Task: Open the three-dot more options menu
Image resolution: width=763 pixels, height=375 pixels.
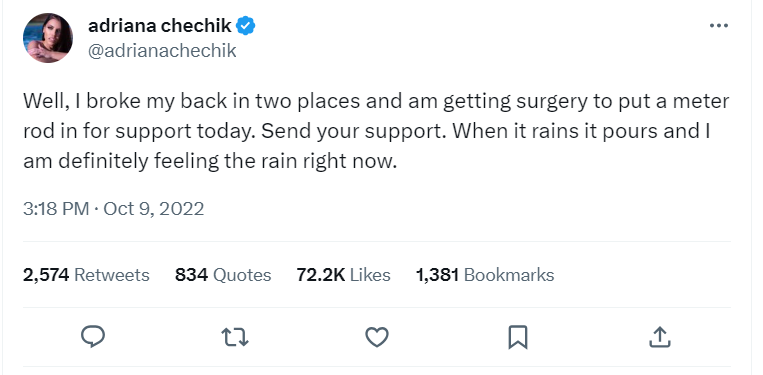Action: (x=719, y=26)
